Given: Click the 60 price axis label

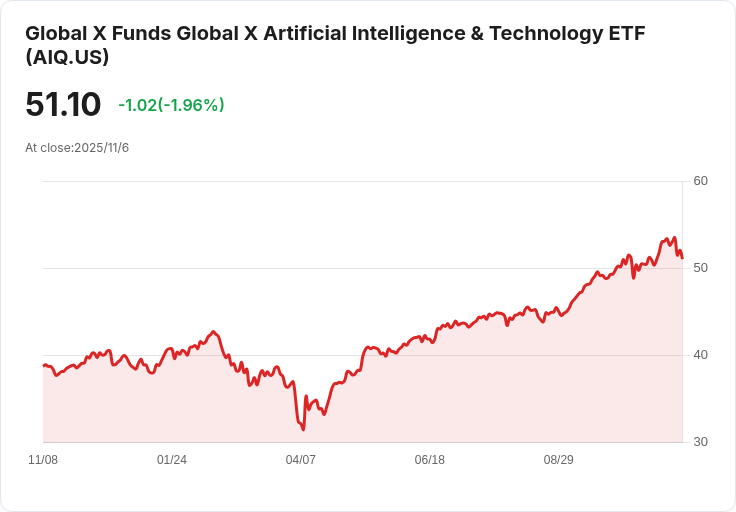Looking at the screenshot, I should [x=700, y=181].
